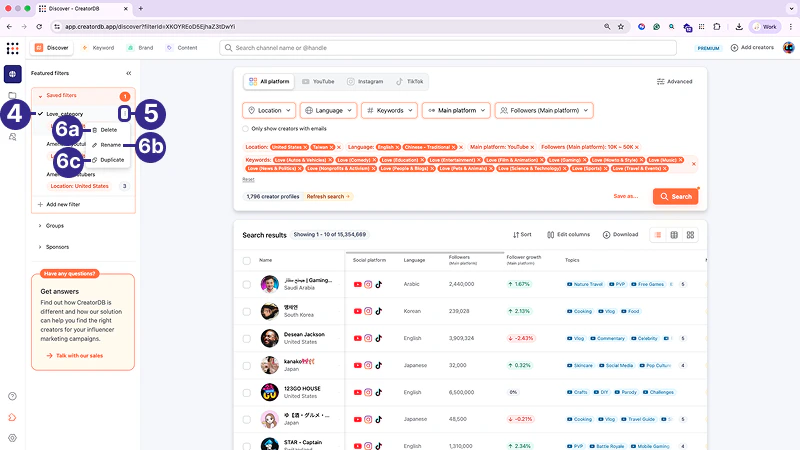Select the TikTok platform tab
800x450 pixels.
tap(410, 82)
